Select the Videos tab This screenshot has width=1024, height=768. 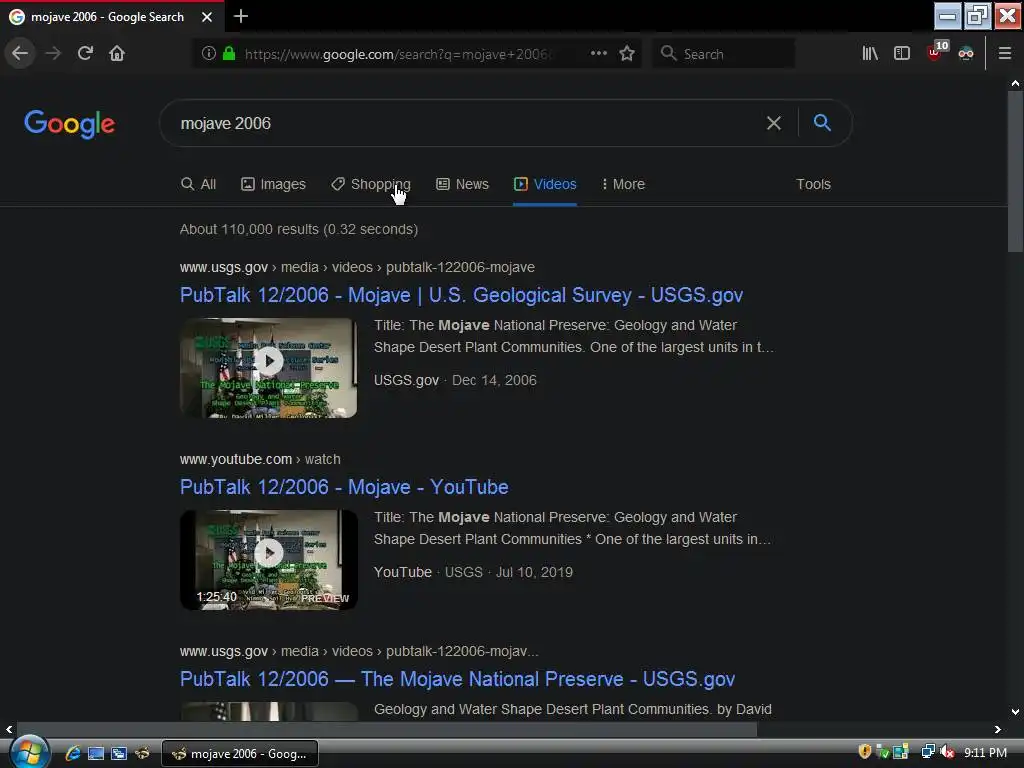[x=545, y=184]
